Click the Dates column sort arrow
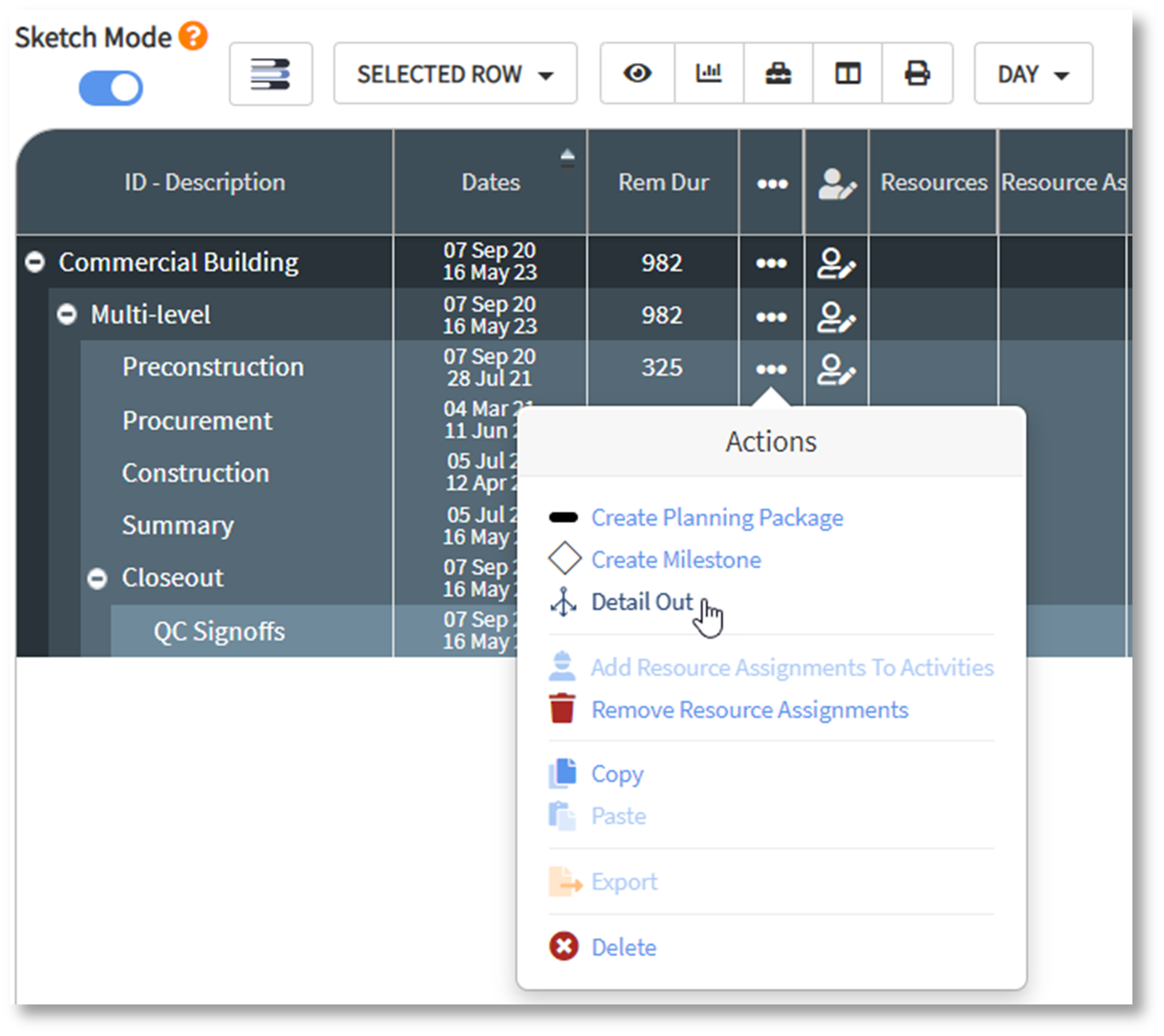The height and width of the screenshot is (1036, 1164). [x=567, y=157]
